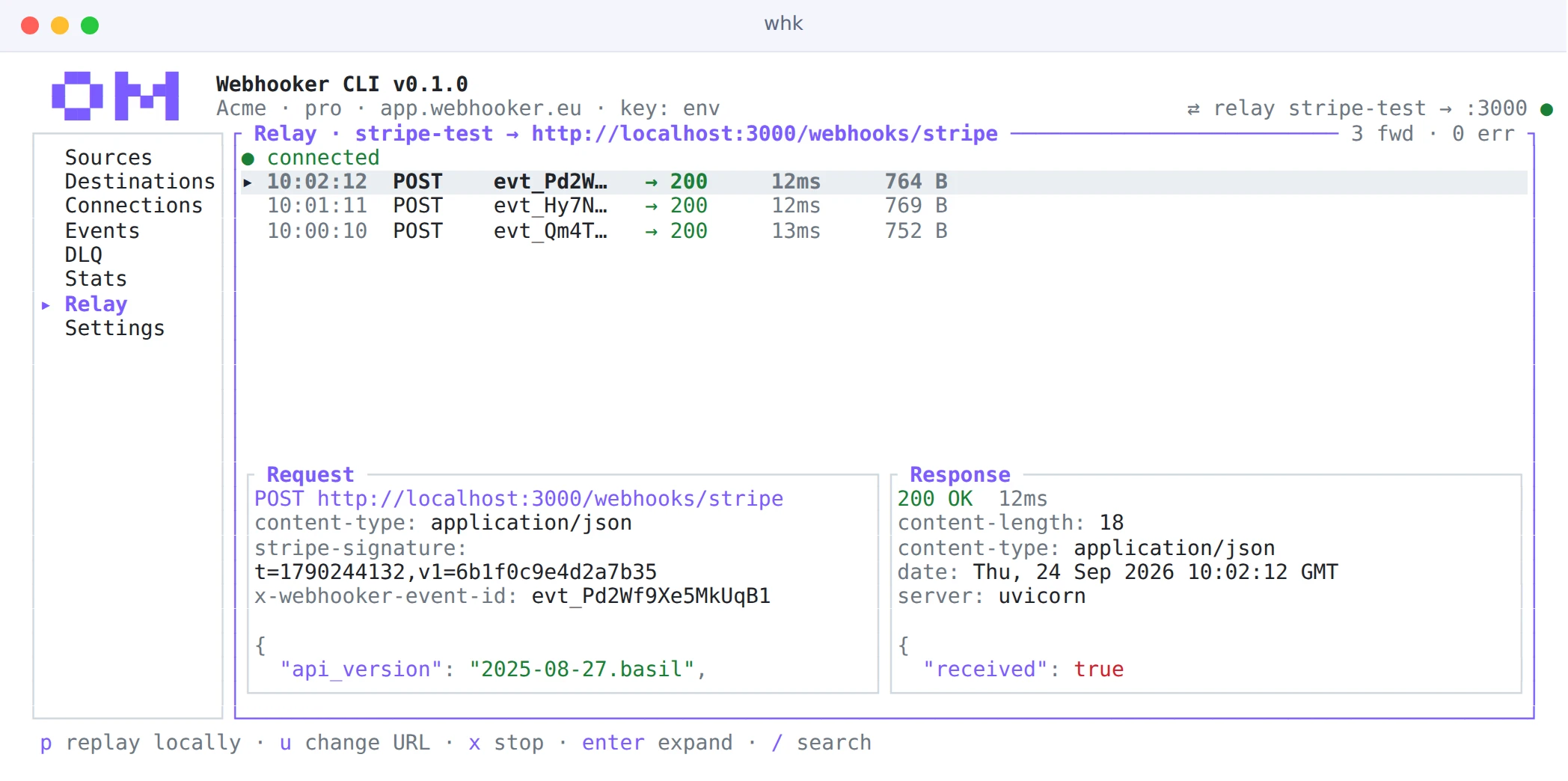Click the 764 B size value
1568x781 pixels.
point(916,182)
